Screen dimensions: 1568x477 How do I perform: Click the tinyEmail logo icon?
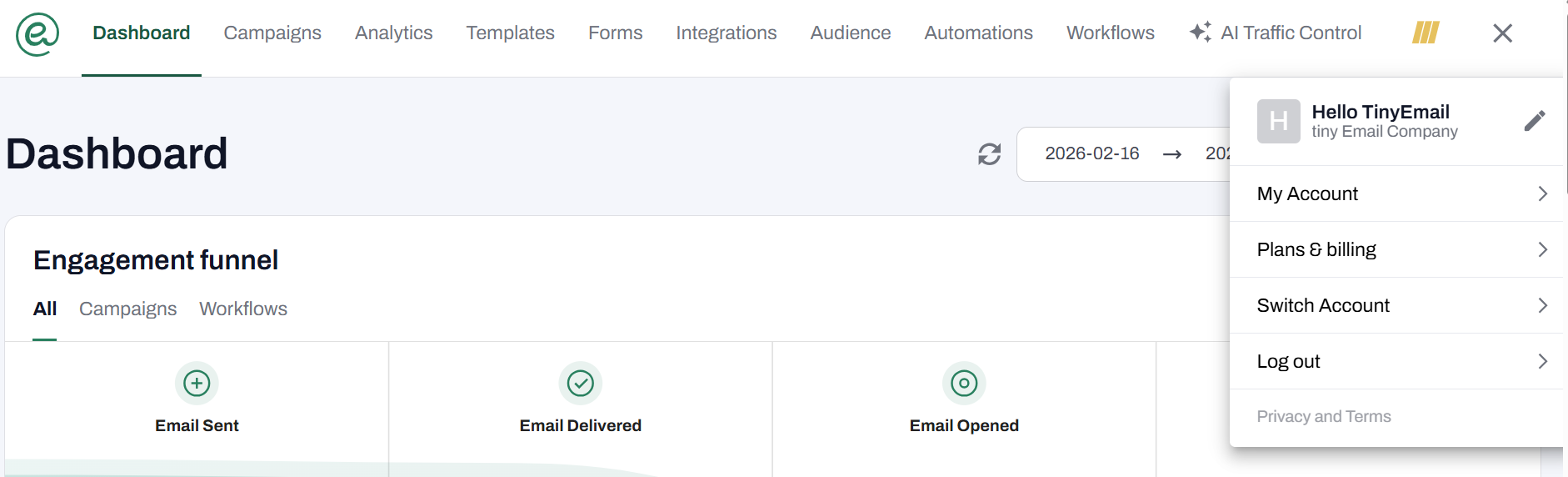coord(37,34)
